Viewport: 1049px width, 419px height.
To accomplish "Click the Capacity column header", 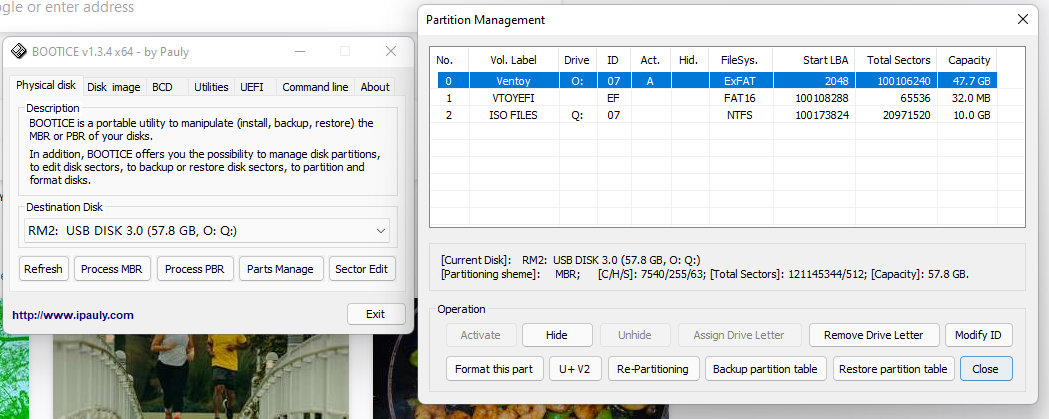I will 967,60.
